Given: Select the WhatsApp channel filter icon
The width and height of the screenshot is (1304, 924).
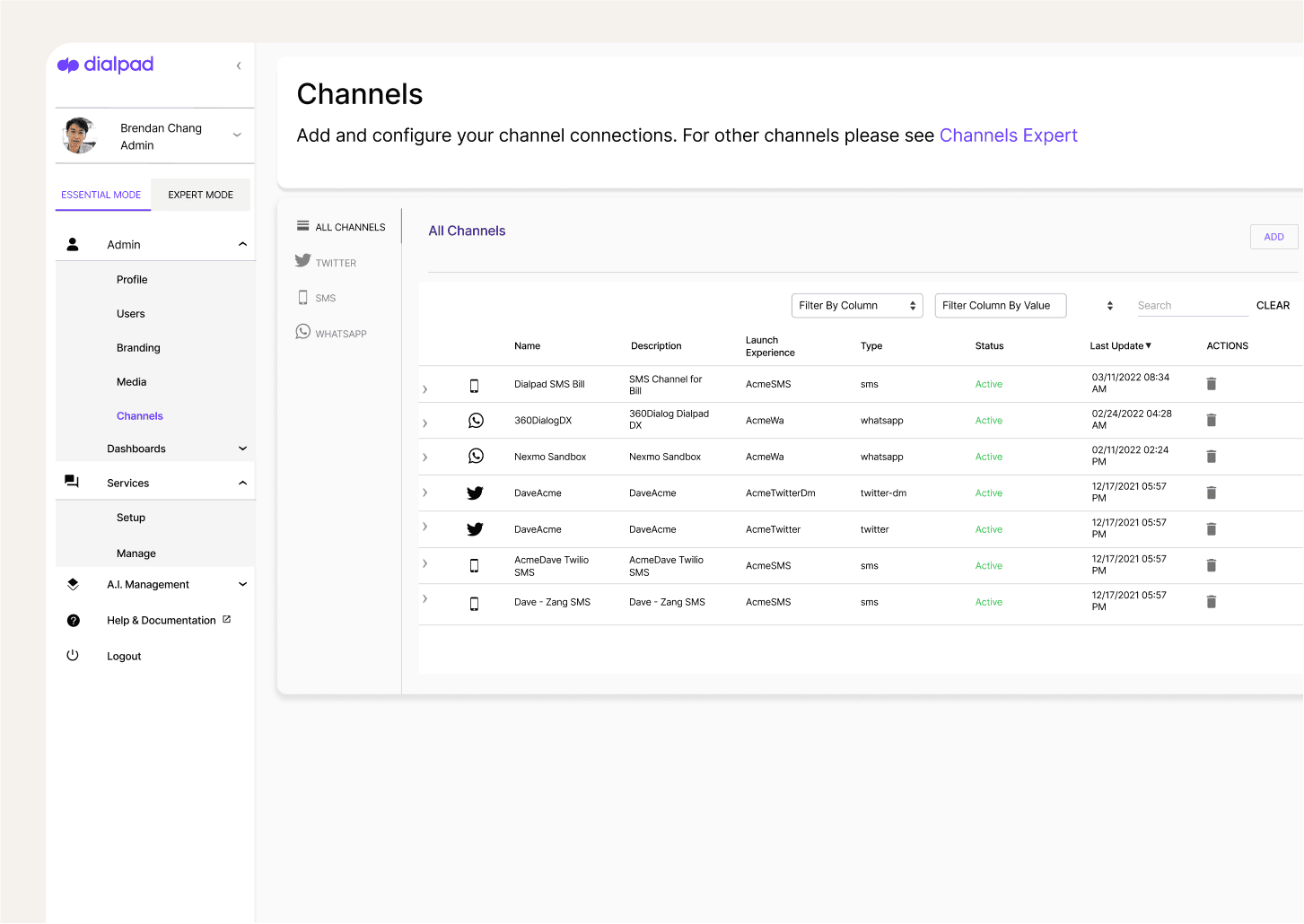Looking at the screenshot, I should tap(302, 331).
